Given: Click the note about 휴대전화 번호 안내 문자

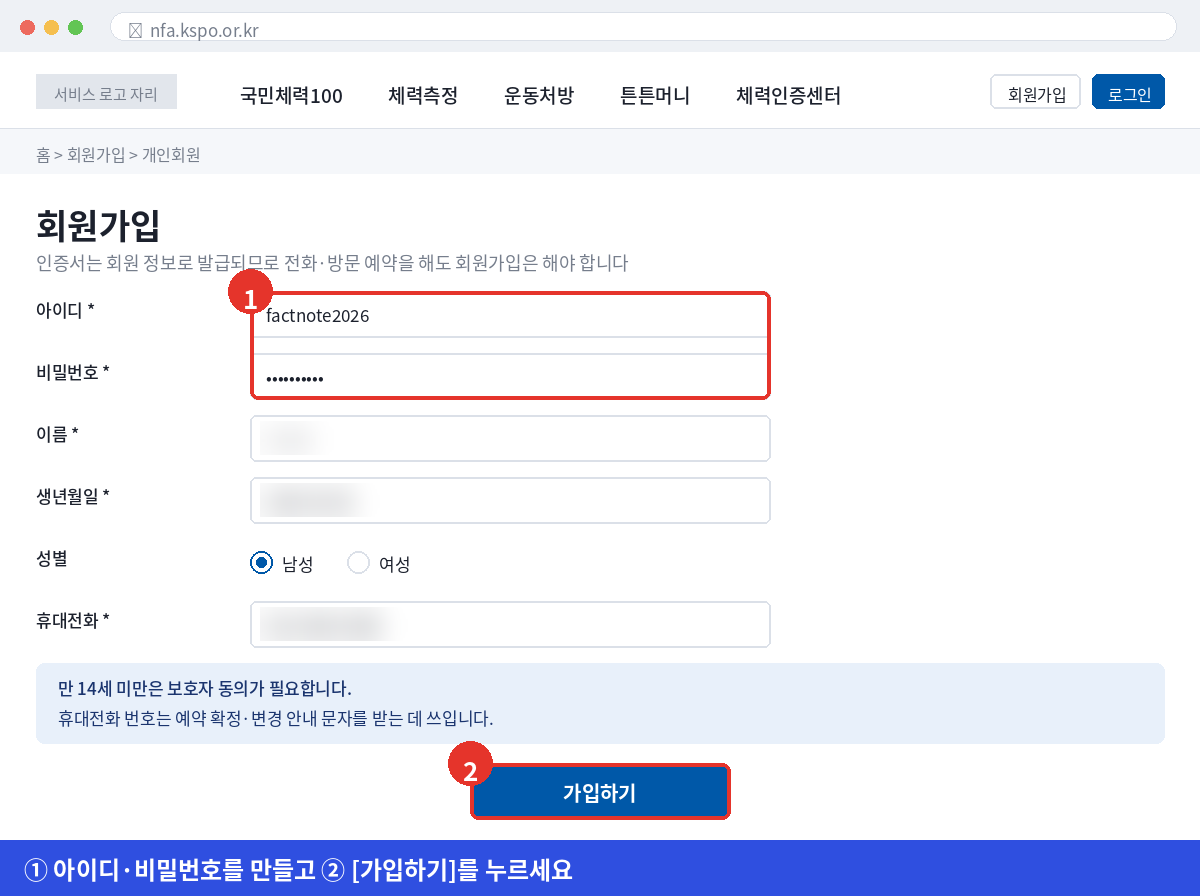Looking at the screenshot, I should tap(276, 718).
